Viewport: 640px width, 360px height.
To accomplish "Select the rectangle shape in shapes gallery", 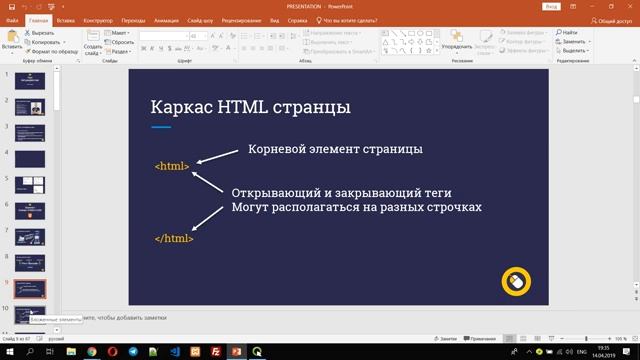I will [x=411, y=33].
